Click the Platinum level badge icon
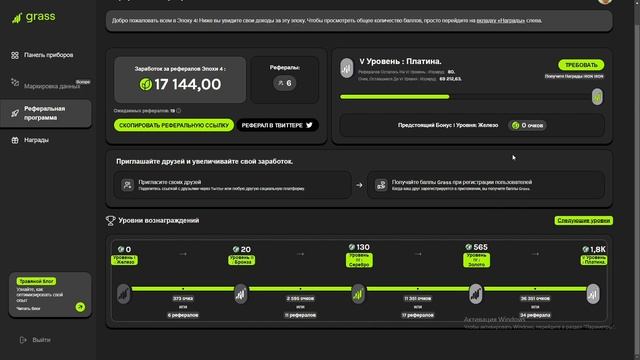Screen dimensions: 640x360 (x=347, y=68)
